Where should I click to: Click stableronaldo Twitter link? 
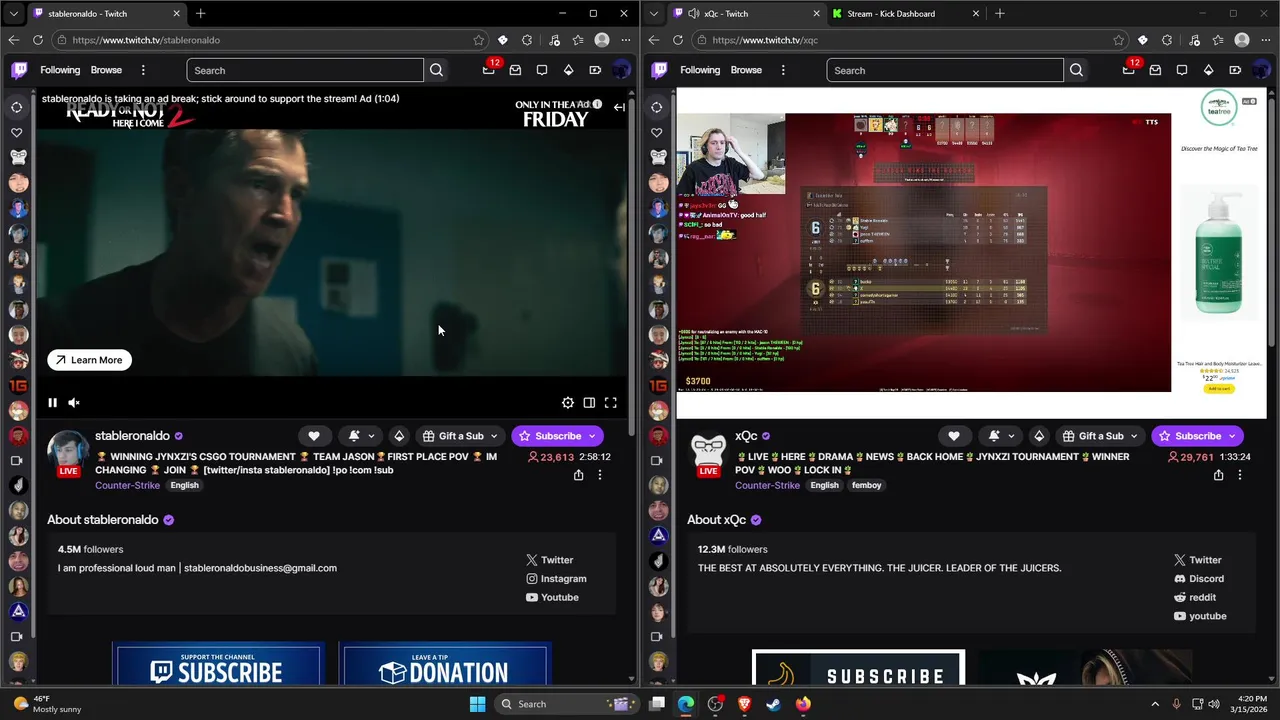(550, 560)
